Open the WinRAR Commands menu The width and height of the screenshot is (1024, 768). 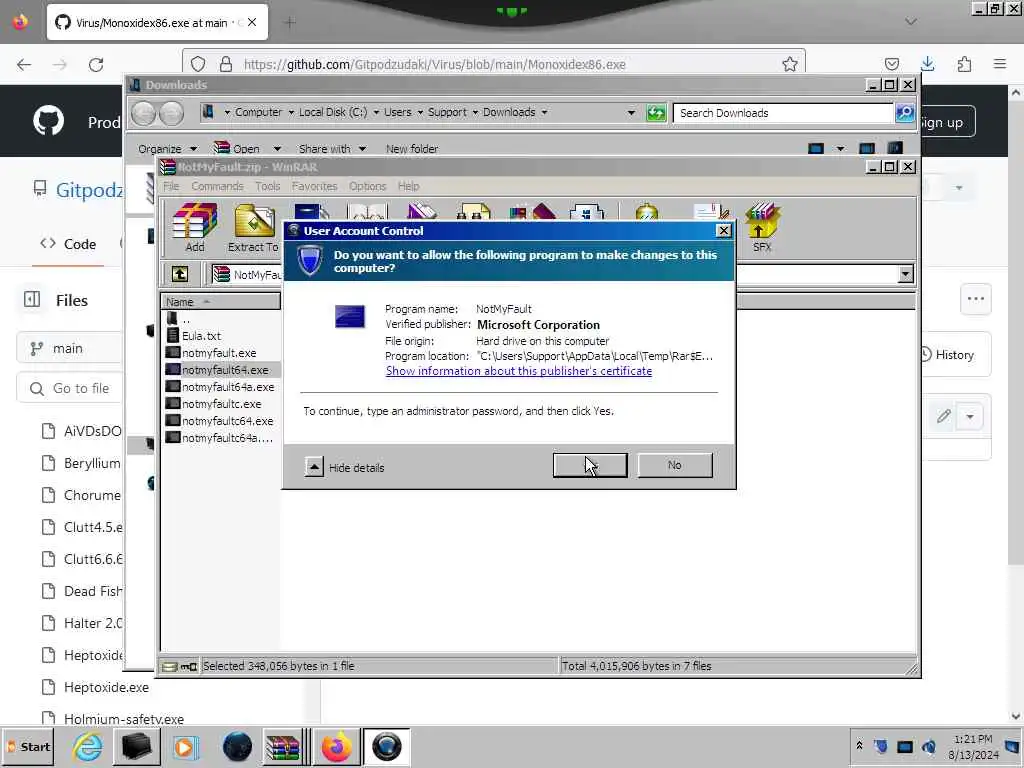click(217, 186)
